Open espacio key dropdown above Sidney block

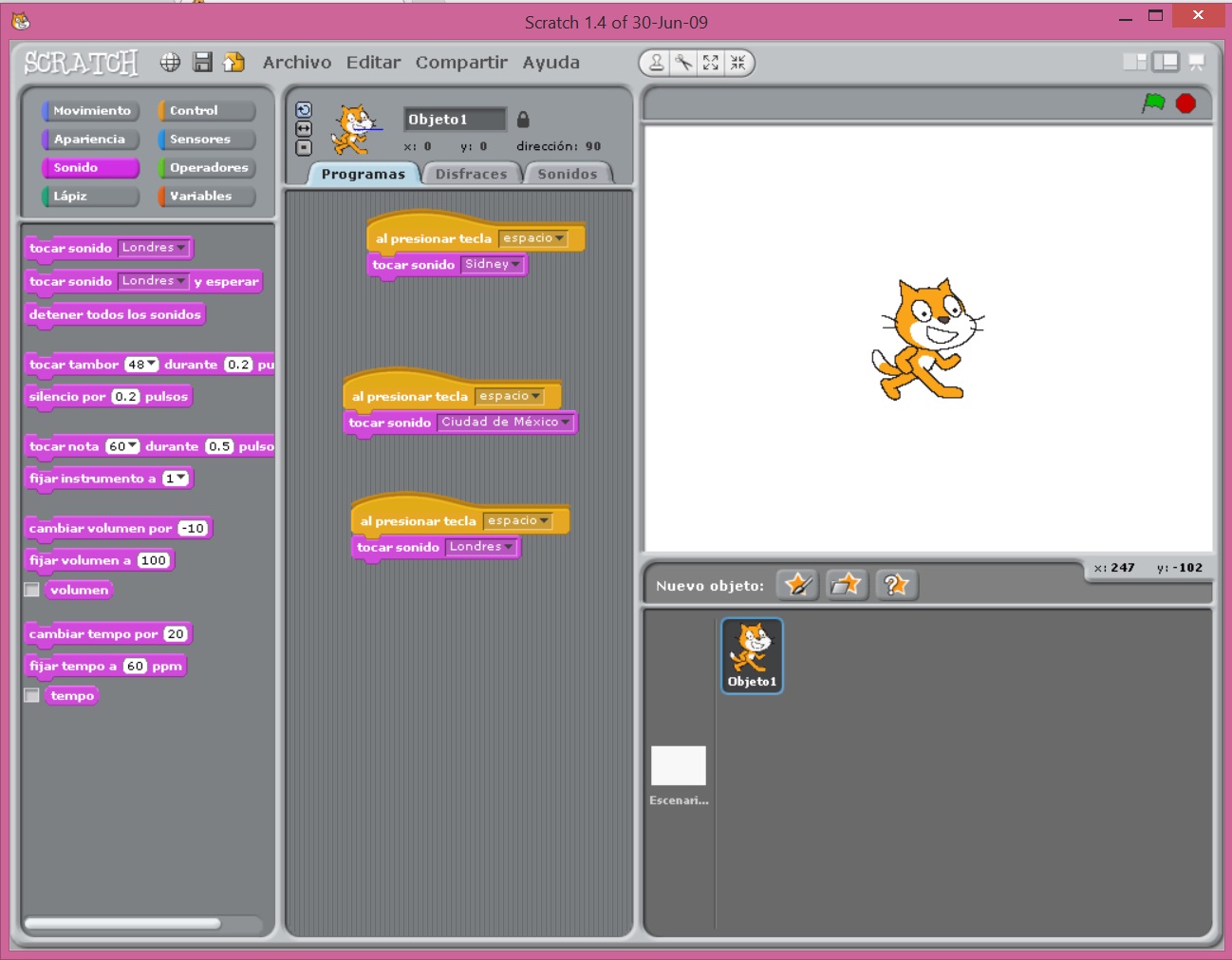tap(533, 238)
